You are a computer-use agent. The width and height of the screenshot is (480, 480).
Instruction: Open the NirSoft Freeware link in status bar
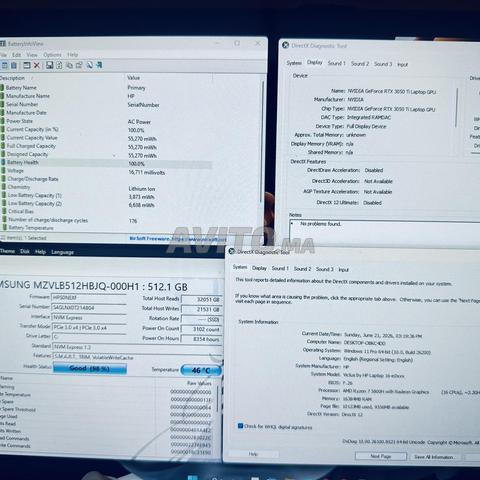[177, 239]
